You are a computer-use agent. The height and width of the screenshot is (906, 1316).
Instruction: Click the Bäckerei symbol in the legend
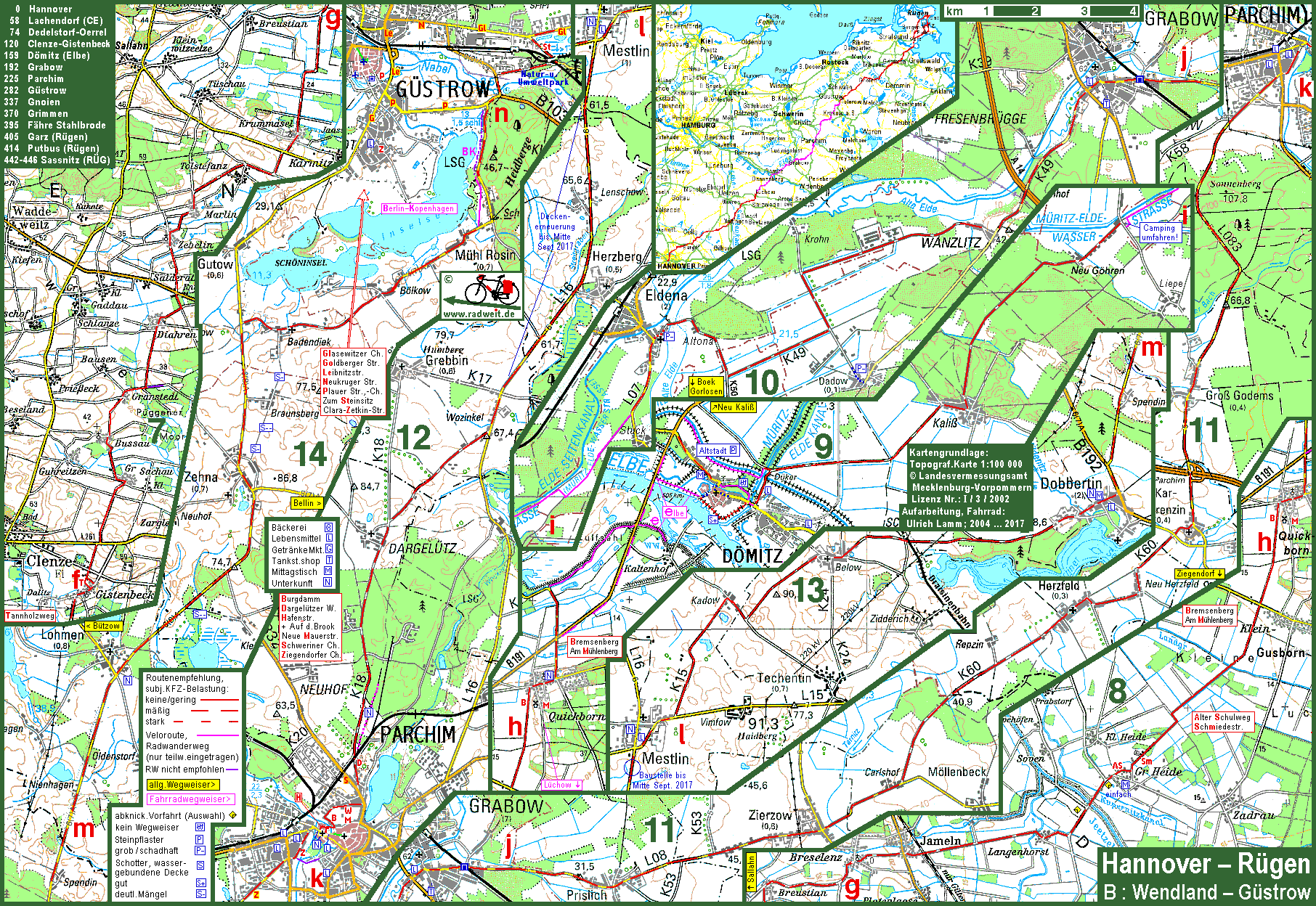point(328,527)
